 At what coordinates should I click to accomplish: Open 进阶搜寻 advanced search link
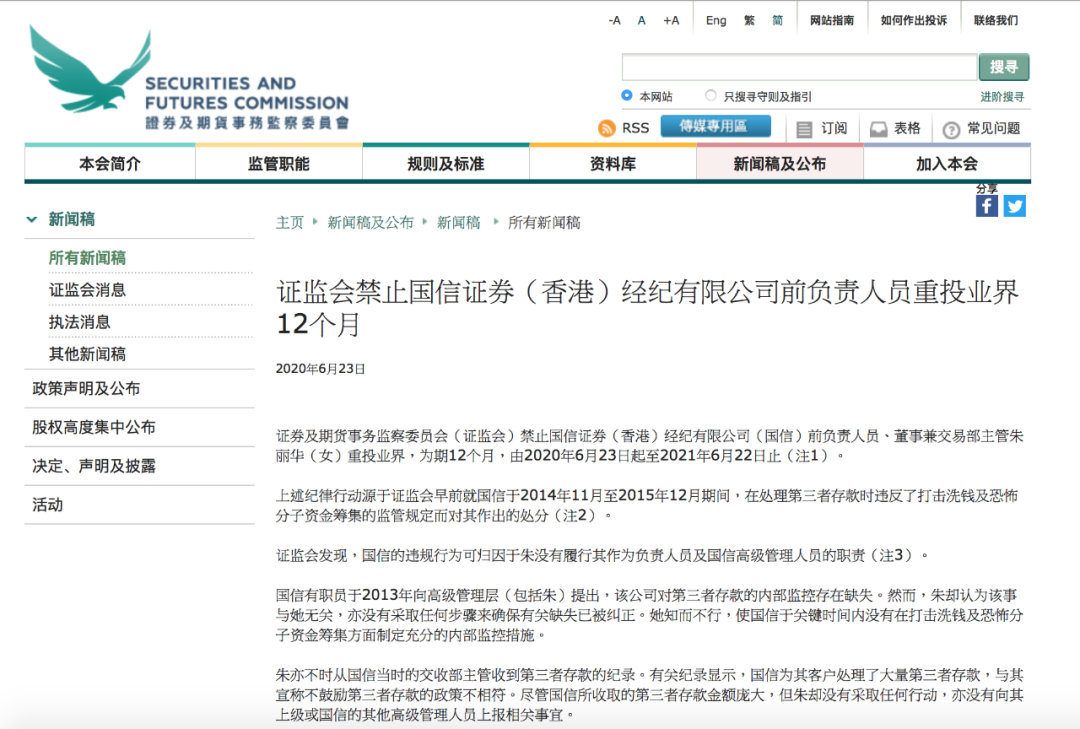1002,96
